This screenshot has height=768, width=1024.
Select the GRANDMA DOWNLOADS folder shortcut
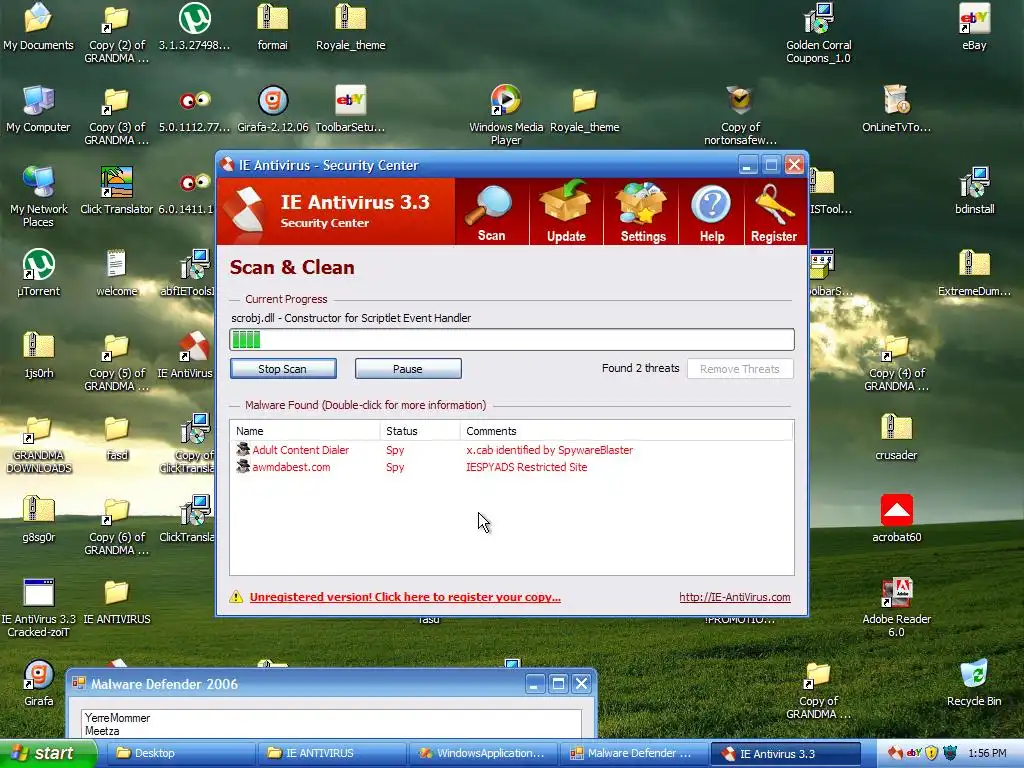coord(39,444)
